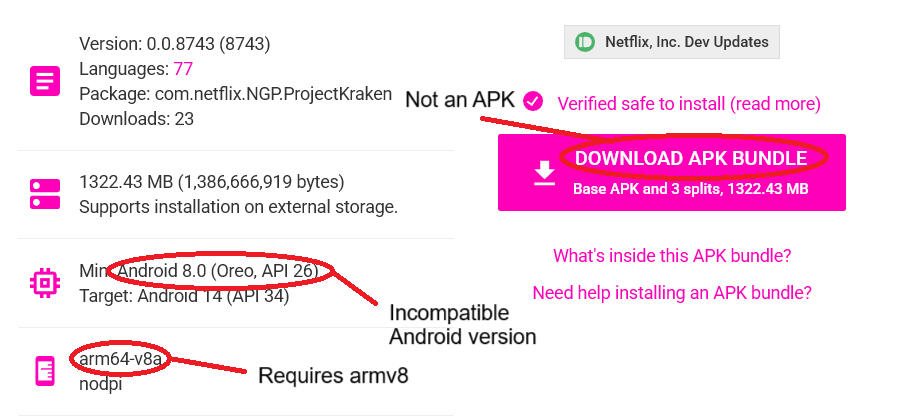Click the Netflix Dev Updates logo icon

point(586,42)
